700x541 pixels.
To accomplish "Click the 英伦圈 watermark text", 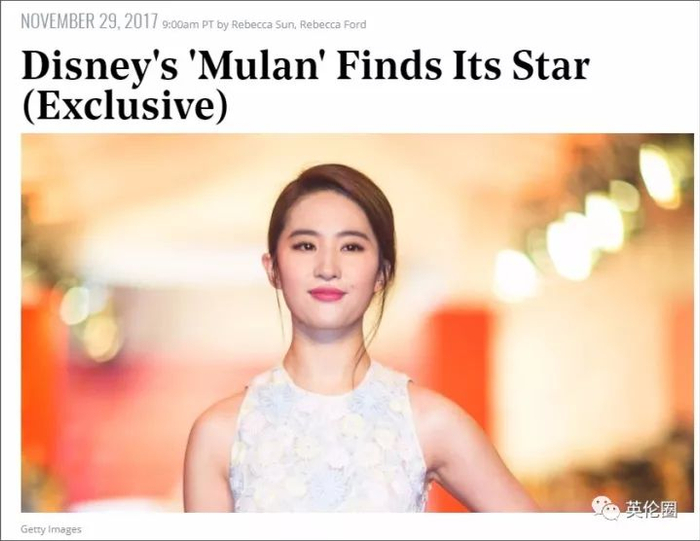I will 651,509.
